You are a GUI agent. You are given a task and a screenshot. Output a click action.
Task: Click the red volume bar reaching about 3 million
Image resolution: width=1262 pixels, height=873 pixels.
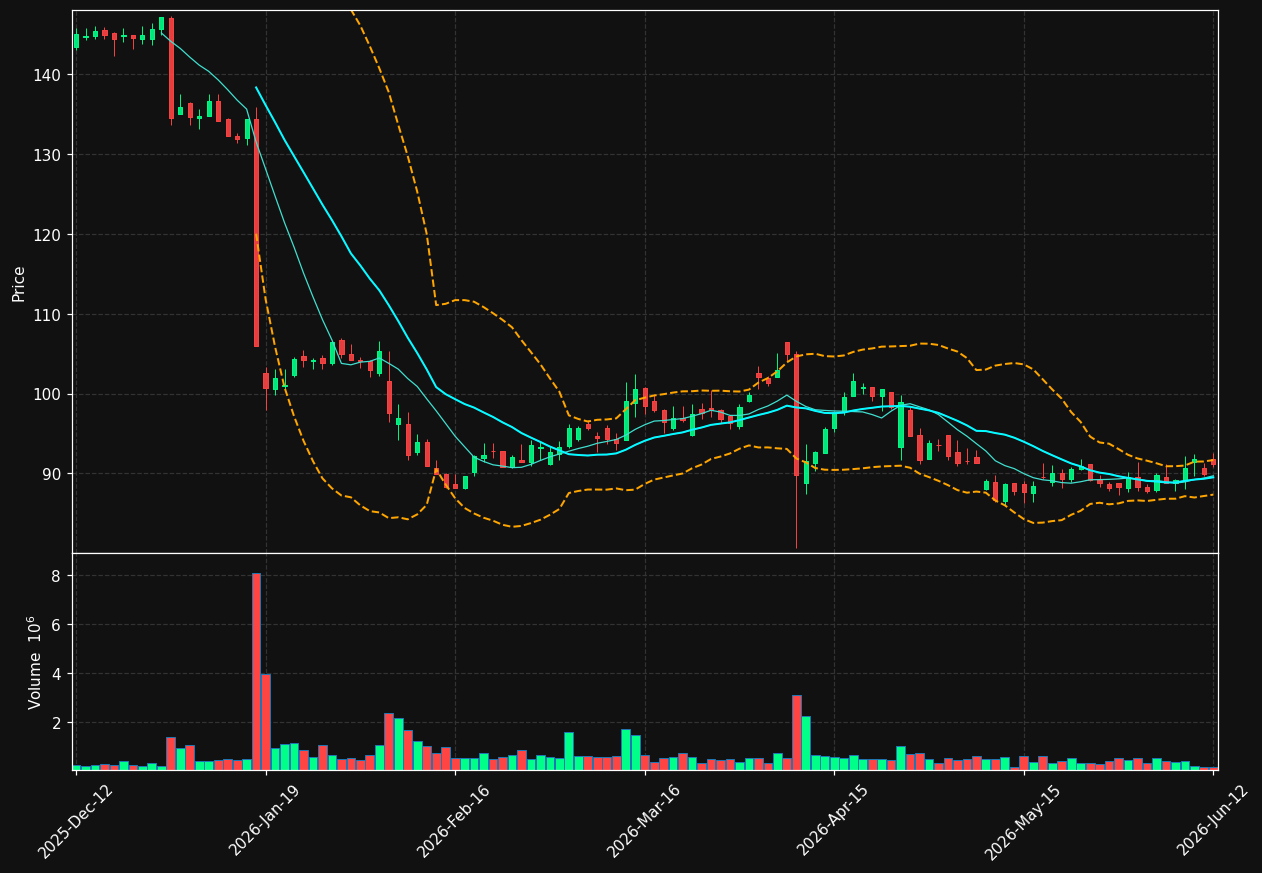(x=797, y=732)
